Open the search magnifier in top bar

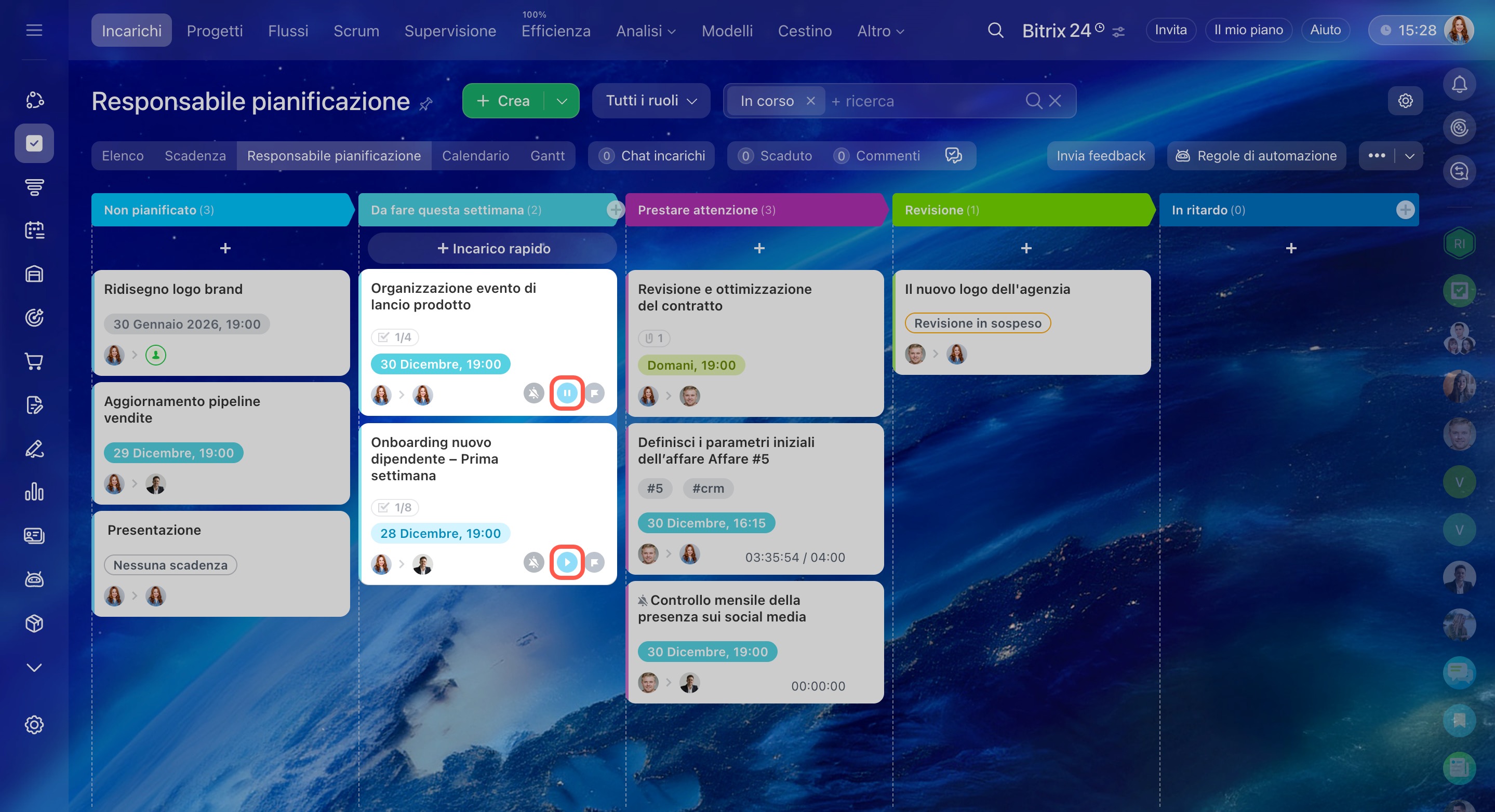click(995, 30)
